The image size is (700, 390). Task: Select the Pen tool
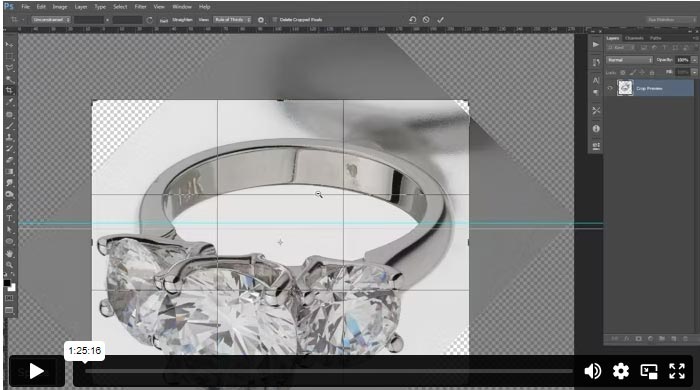coord(9,207)
